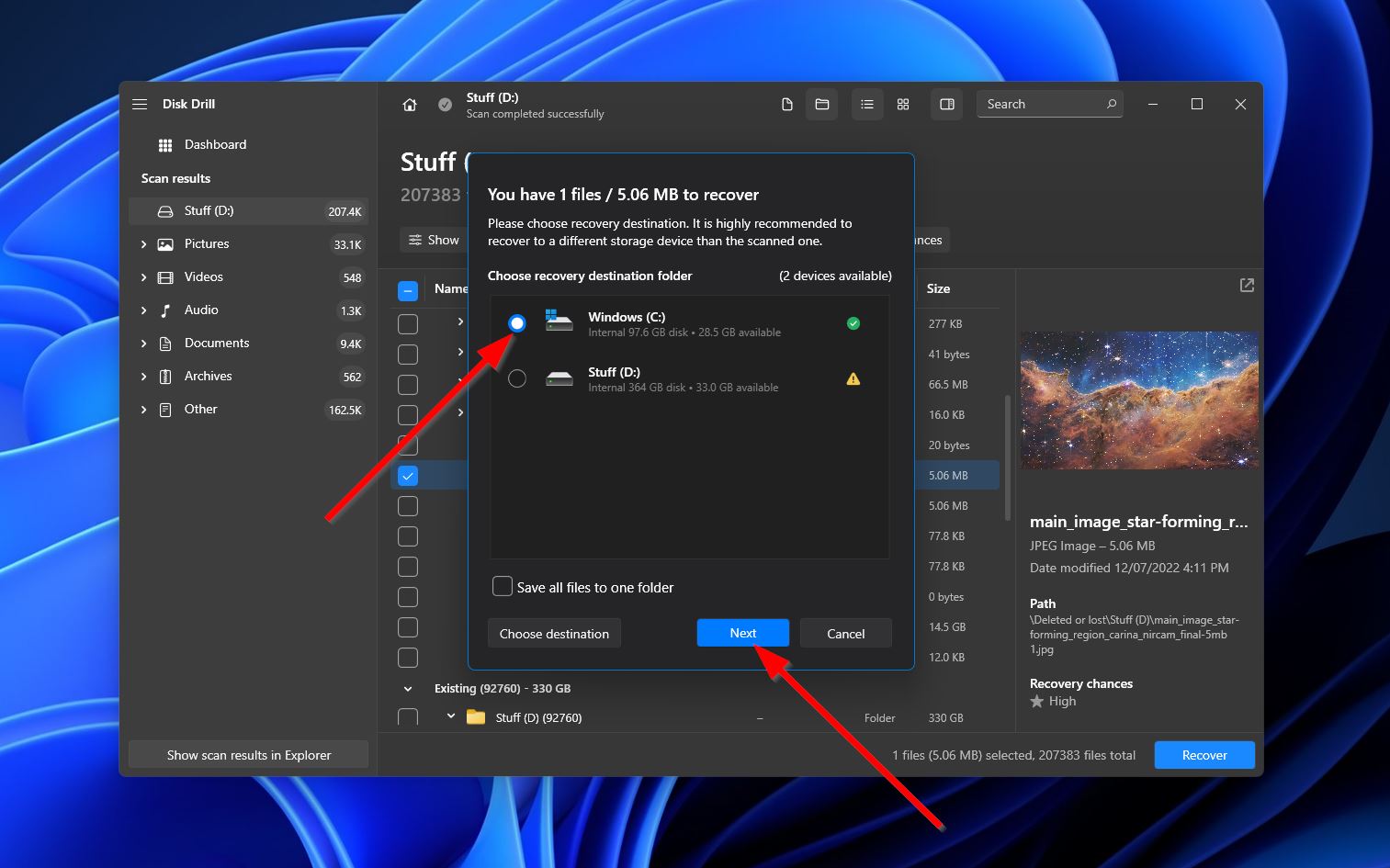Expand the Videos category
The image size is (1390, 868).
[x=143, y=277]
